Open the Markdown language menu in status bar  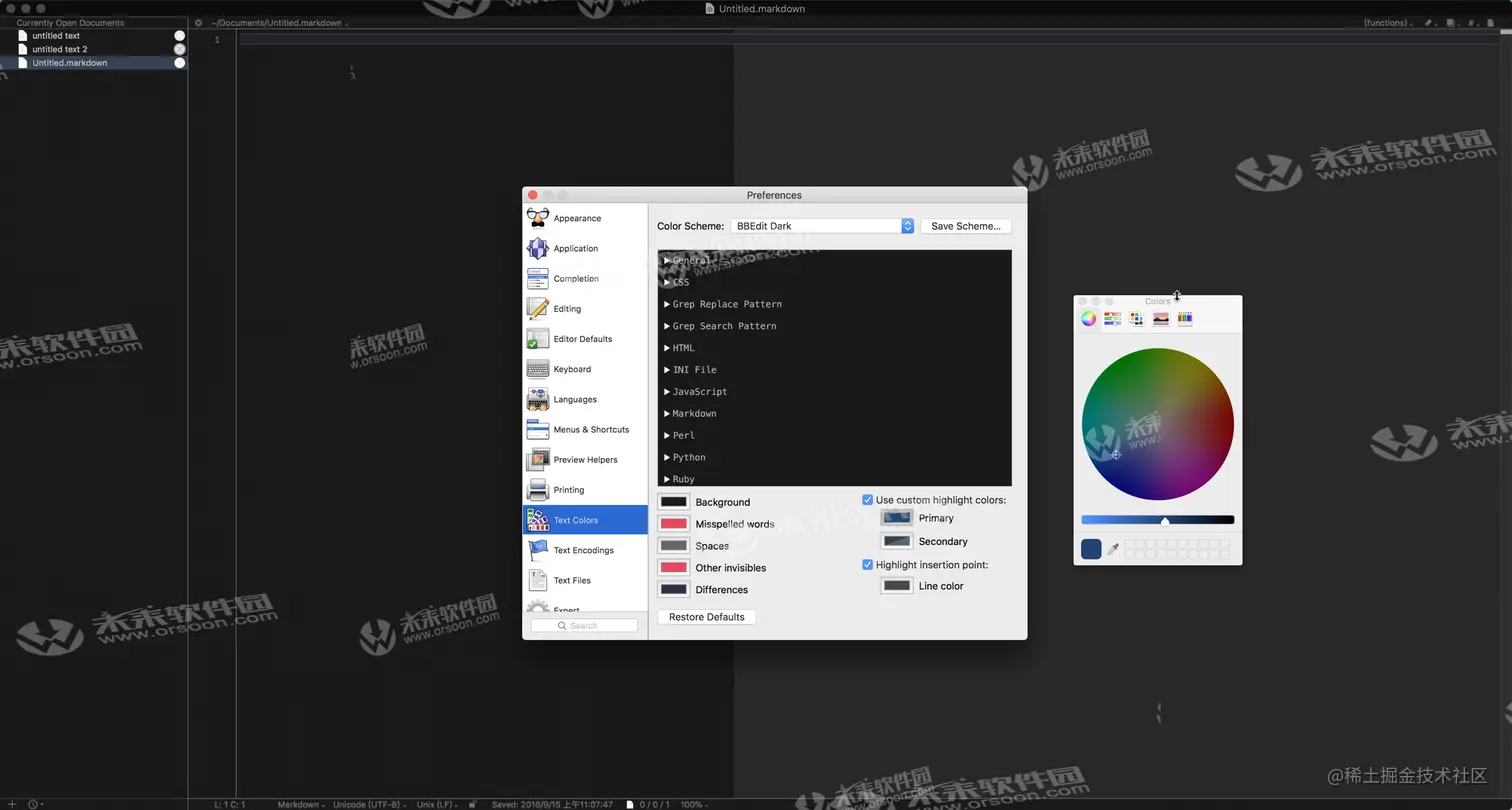301,804
